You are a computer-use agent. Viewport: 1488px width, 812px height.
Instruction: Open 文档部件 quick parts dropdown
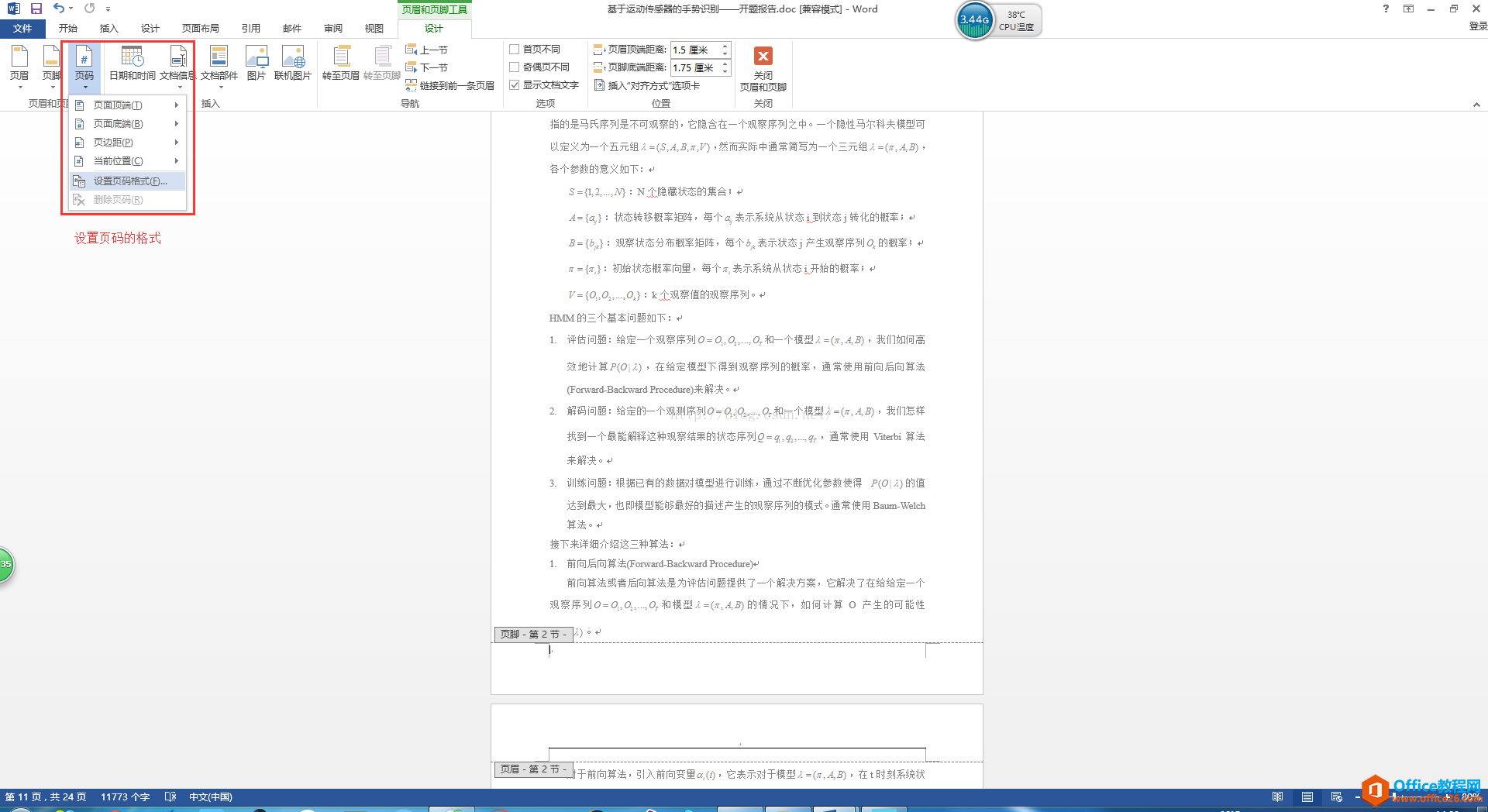pos(219,66)
